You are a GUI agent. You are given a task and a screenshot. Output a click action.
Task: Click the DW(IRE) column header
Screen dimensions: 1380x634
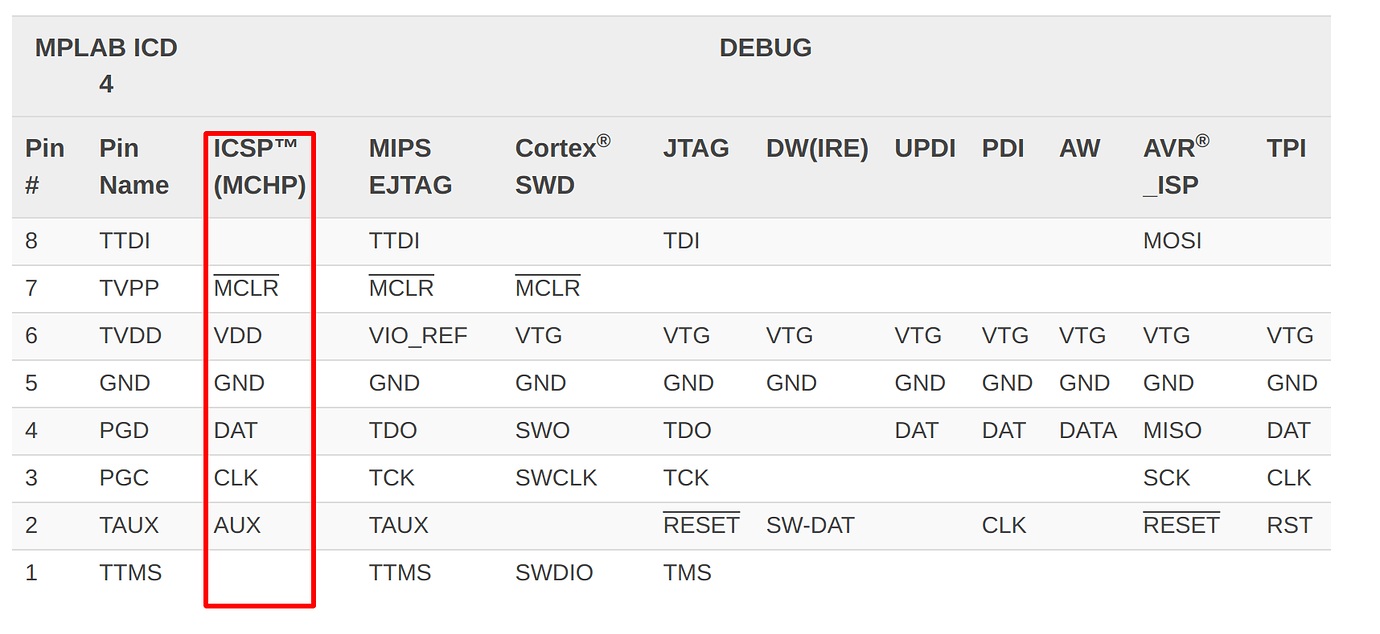[x=817, y=149]
